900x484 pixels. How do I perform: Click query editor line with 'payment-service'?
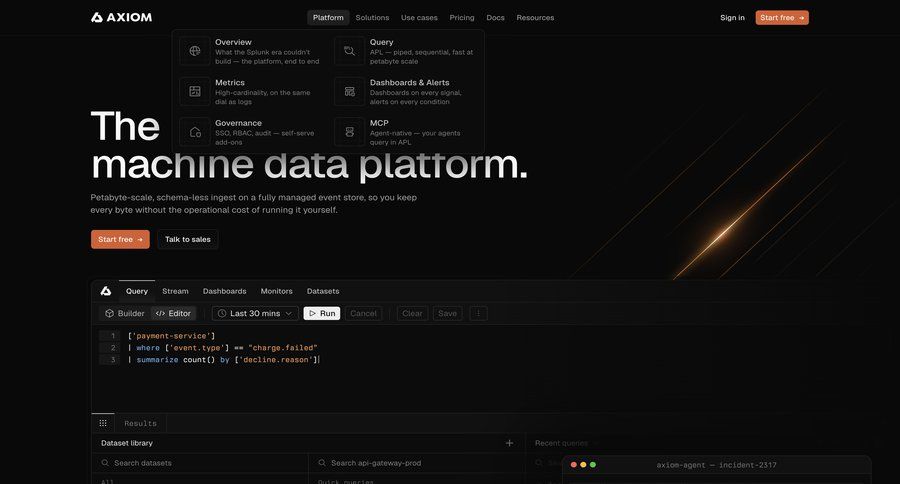[x=172, y=336]
